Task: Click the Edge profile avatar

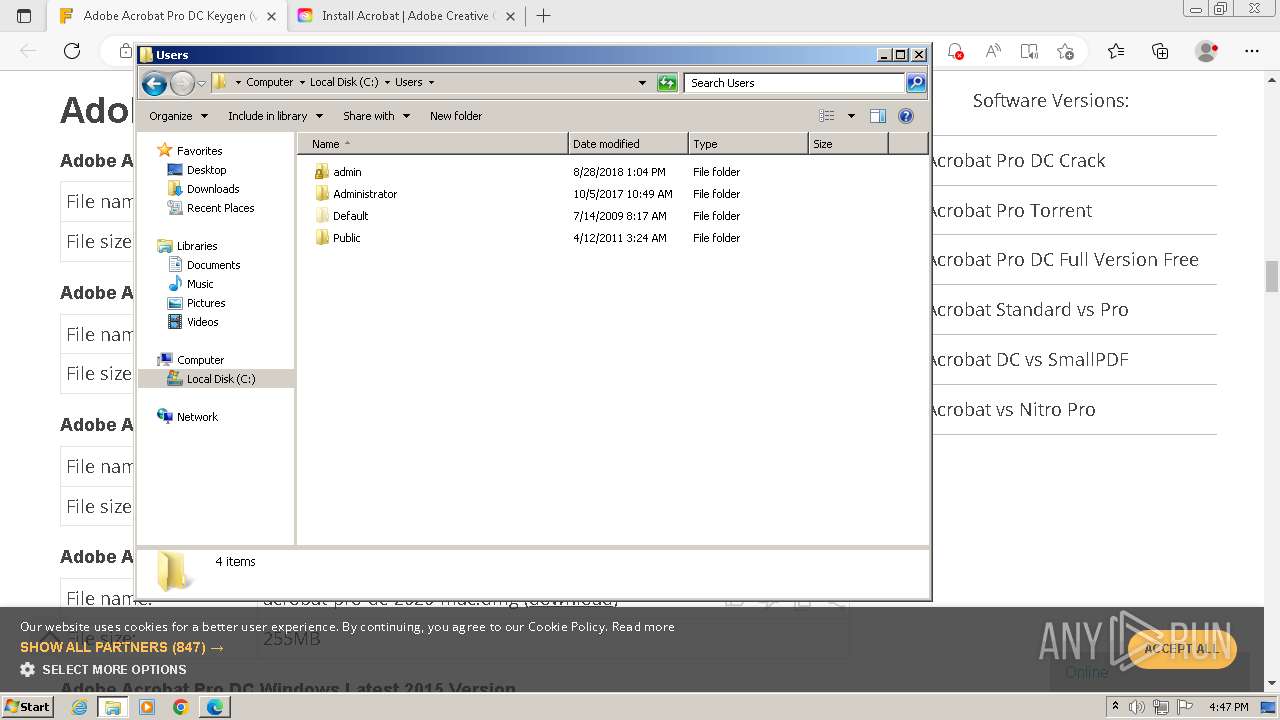Action: tap(1207, 51)
